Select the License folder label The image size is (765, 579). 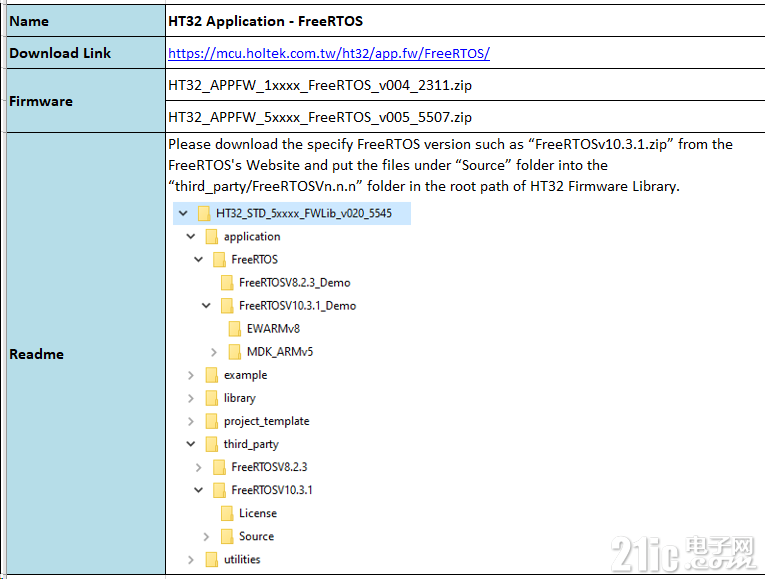coord(258,513)
